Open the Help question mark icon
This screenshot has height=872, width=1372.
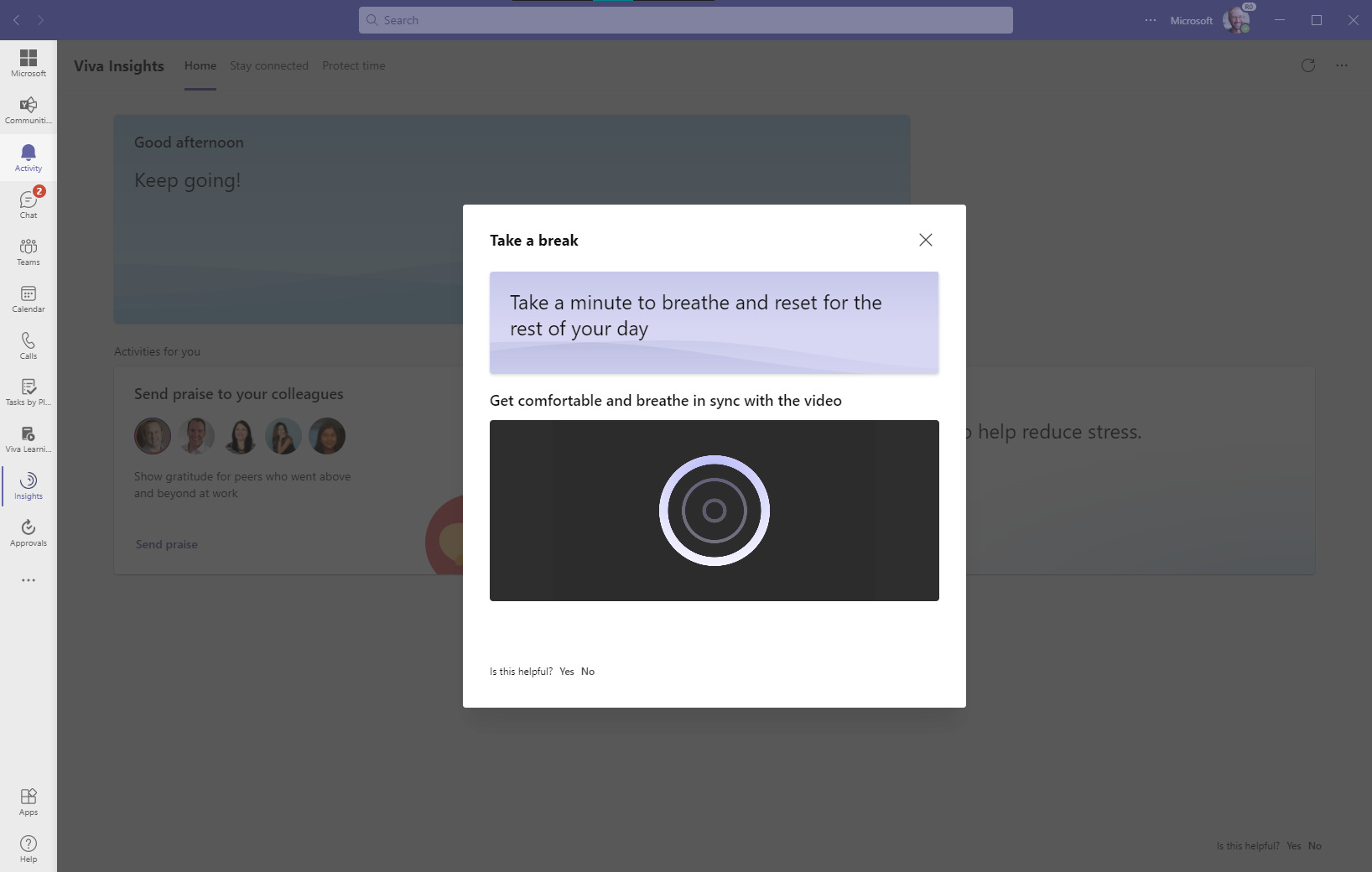click(29, 849)
